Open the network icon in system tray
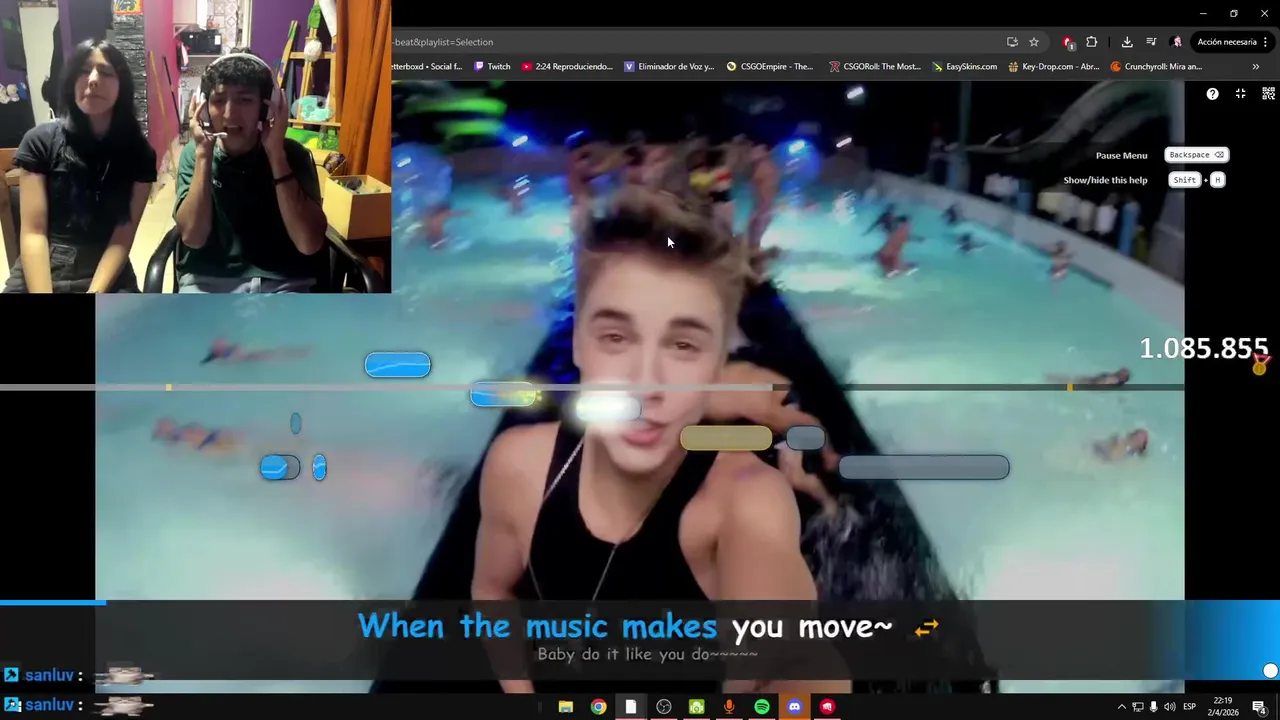The image size is (1280, 720). pyautogui.click(x=1137, y=707)
